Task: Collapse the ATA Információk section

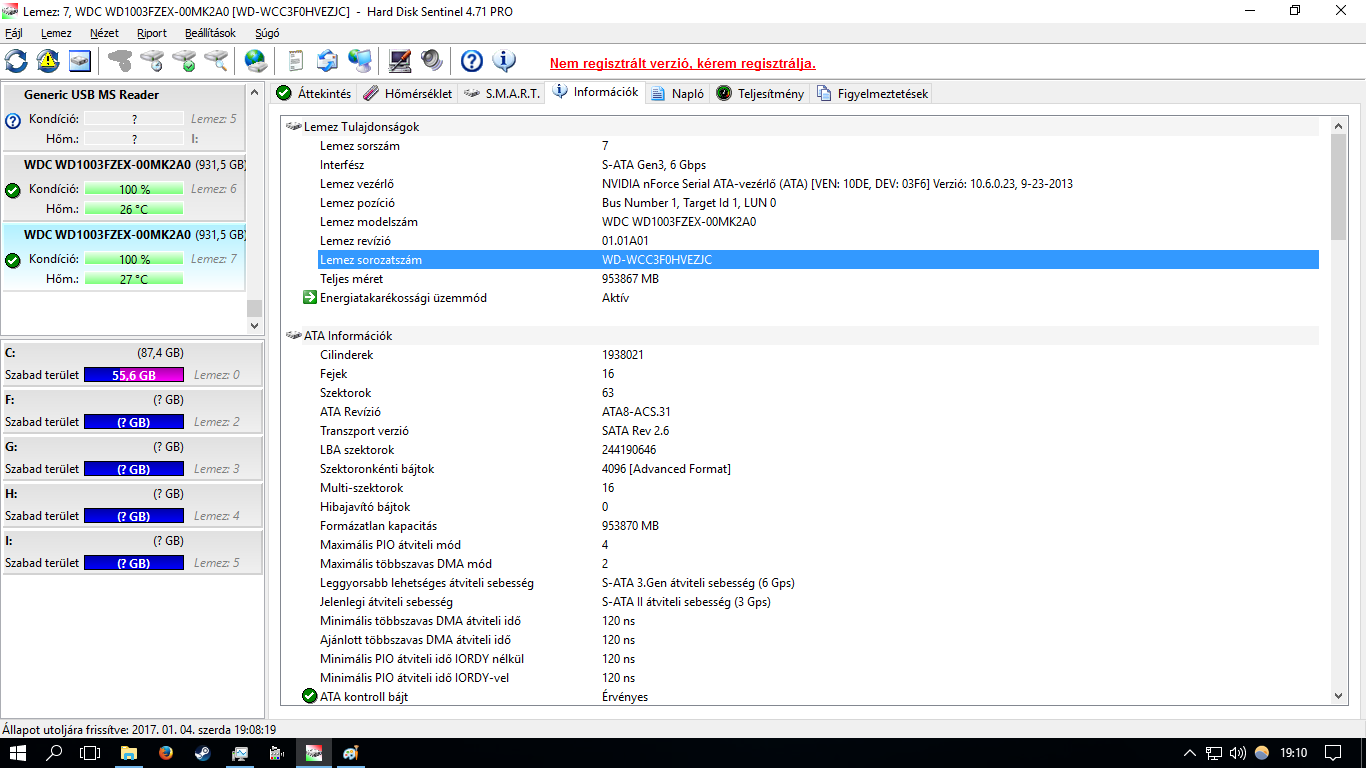Action: (293, 336)
